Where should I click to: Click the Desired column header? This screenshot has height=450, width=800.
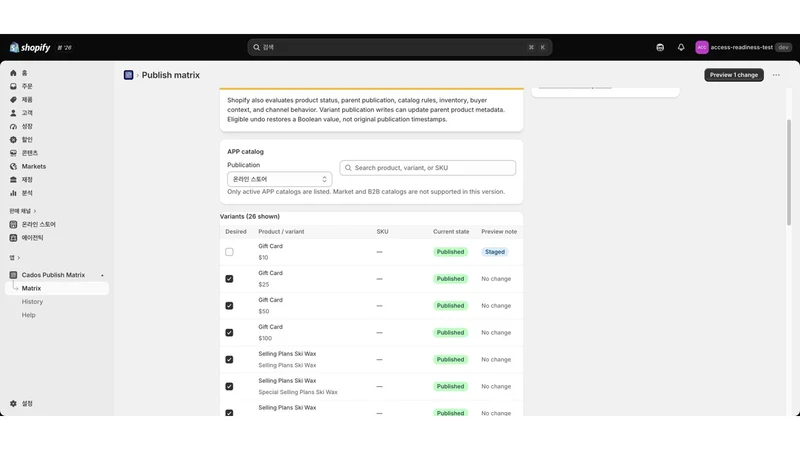(236, 232)
